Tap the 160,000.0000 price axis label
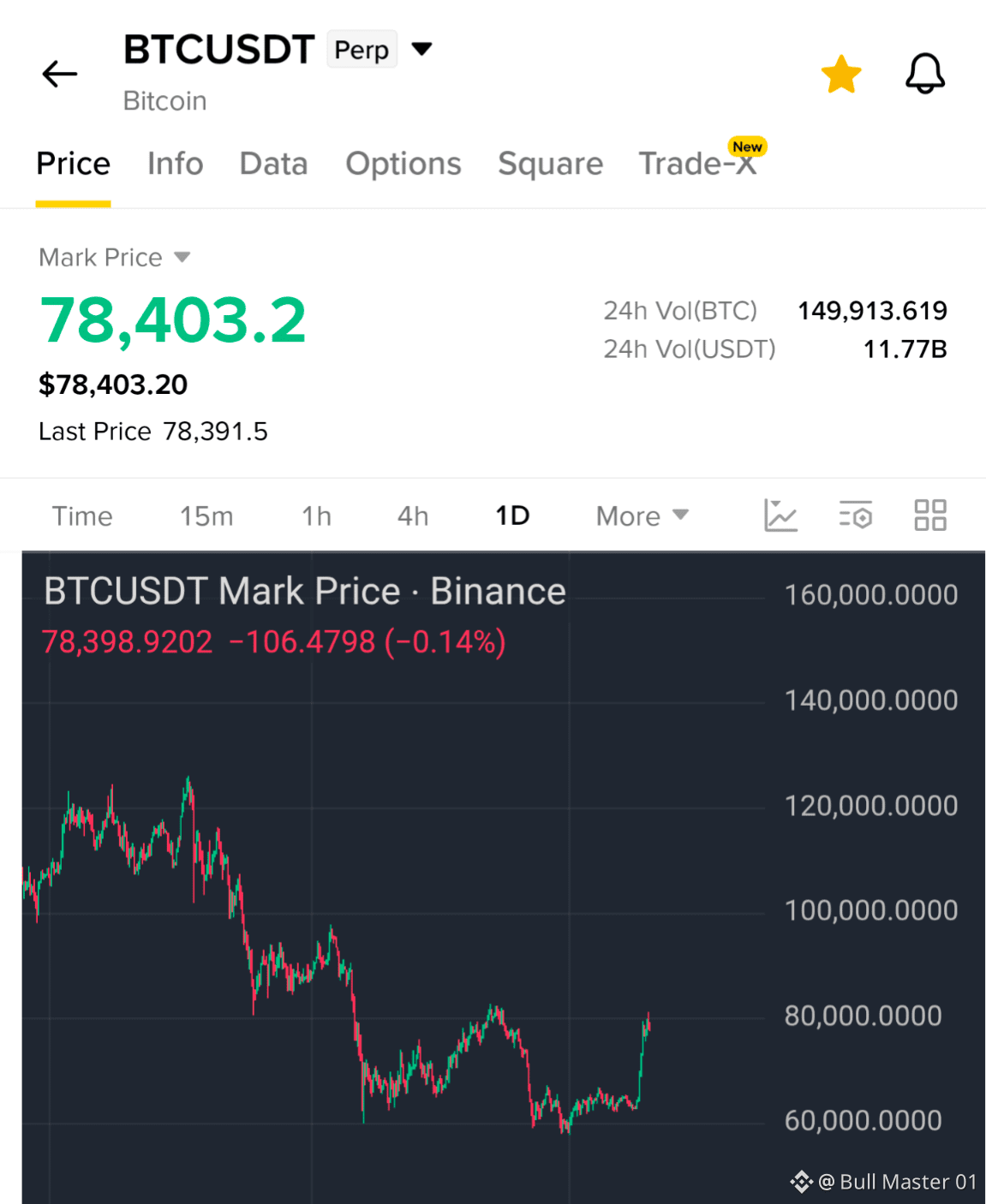This screenshot has height=1204, width=986. [871, 595]
